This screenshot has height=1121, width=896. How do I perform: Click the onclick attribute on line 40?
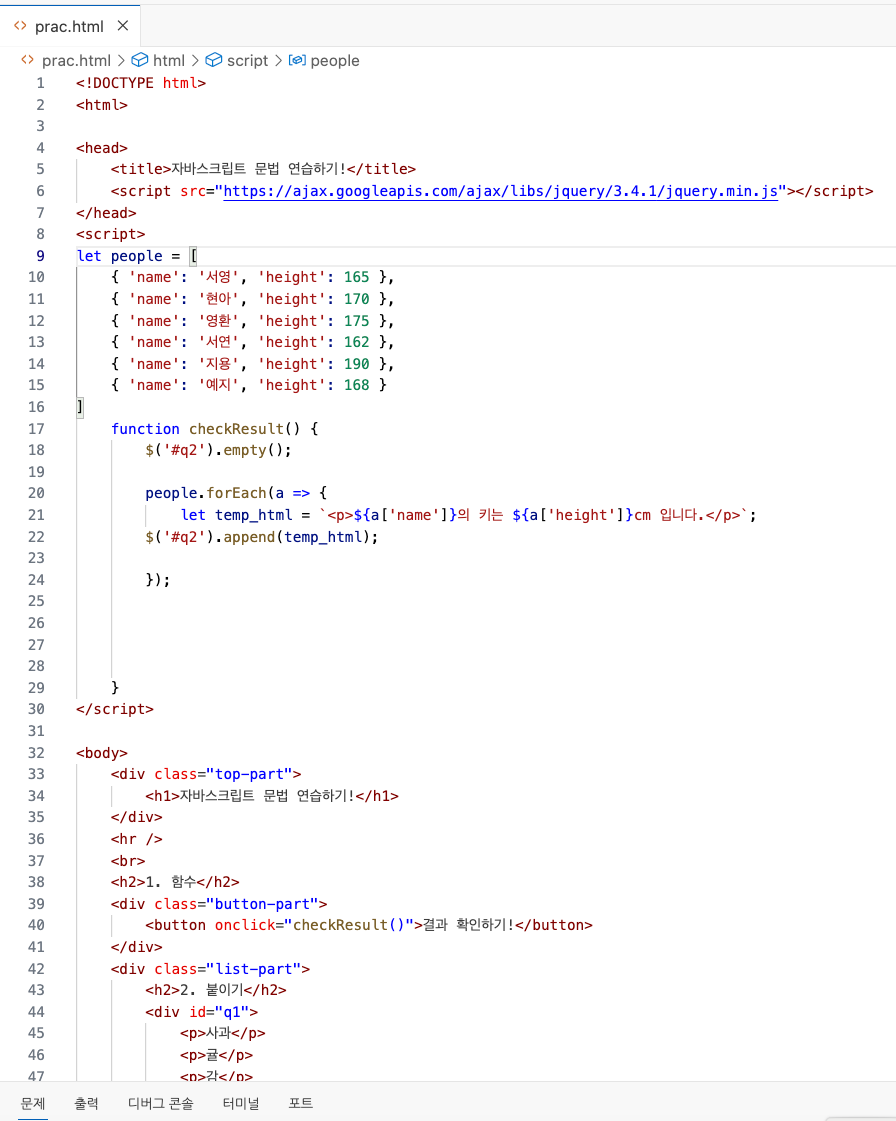click(x=245, y=925)
